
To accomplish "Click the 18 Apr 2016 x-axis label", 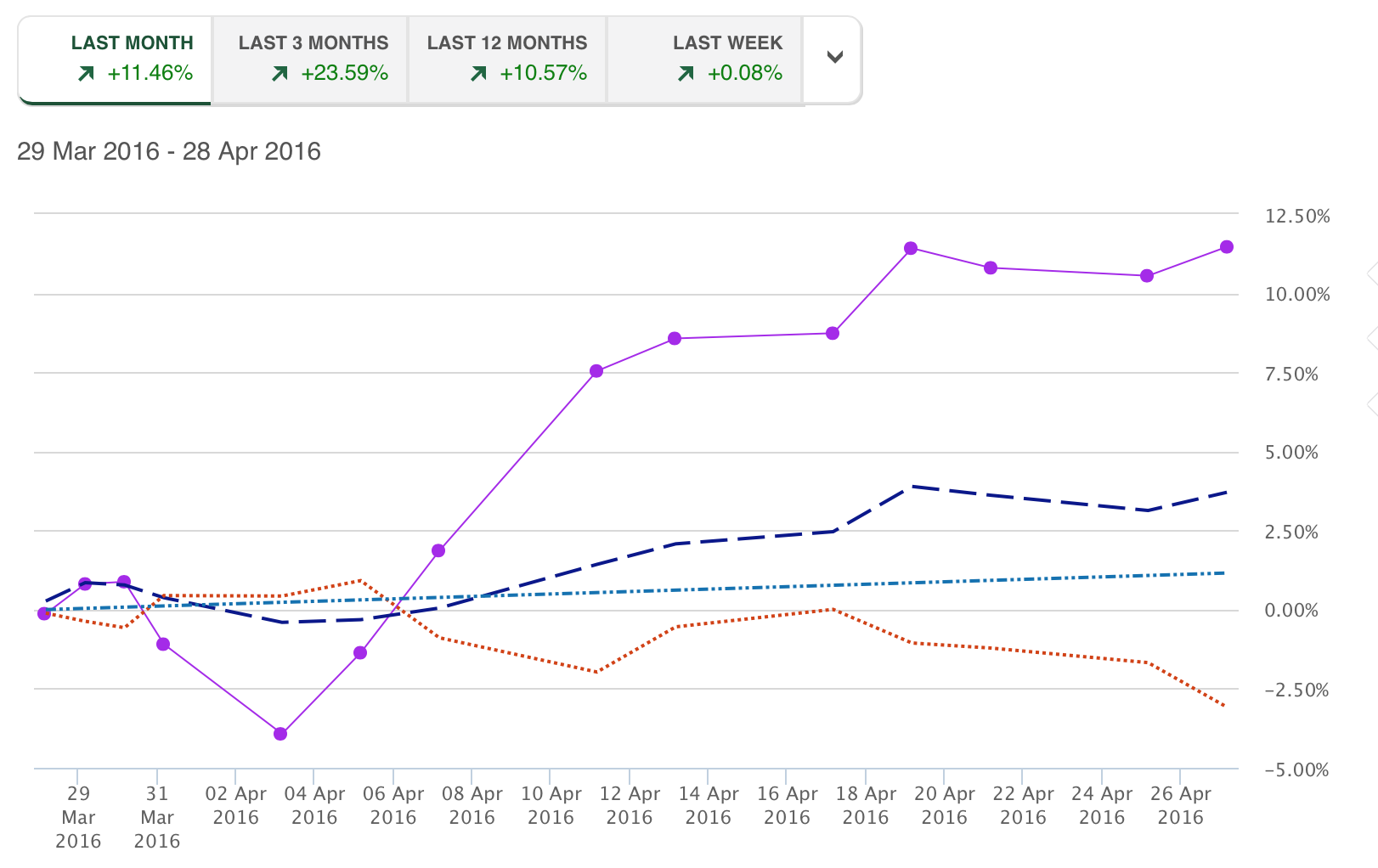I will [x=866, y=805].
